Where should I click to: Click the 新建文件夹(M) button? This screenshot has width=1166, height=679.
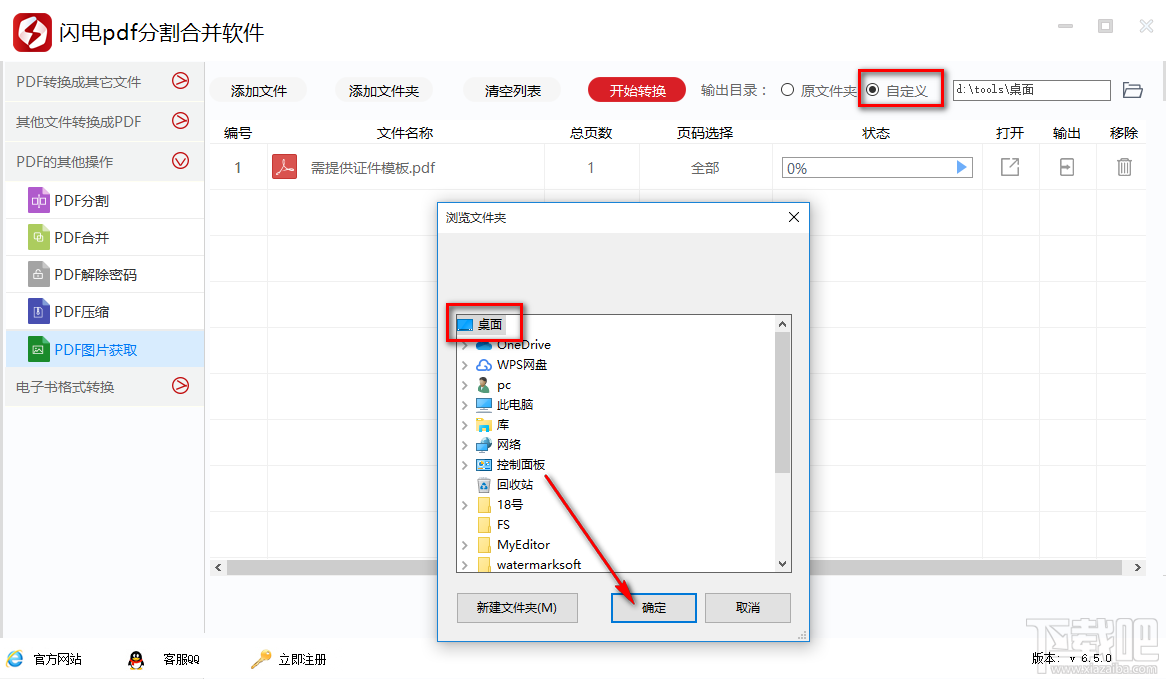coord(517,608)
